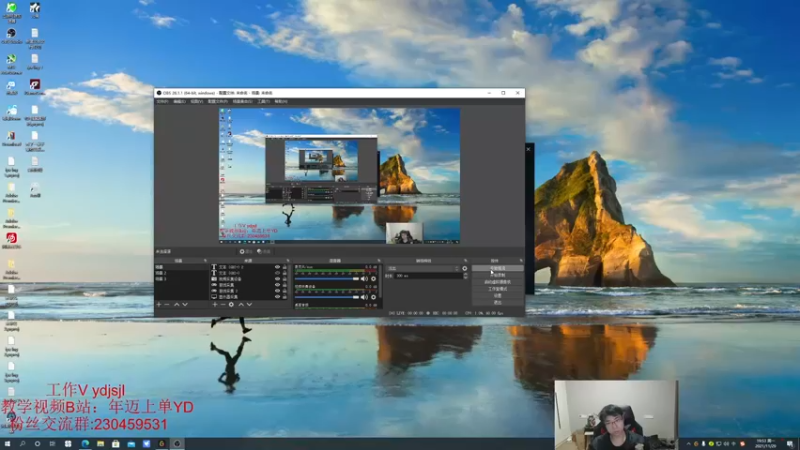Move scene up in Scenes panel

coord(177,305)
